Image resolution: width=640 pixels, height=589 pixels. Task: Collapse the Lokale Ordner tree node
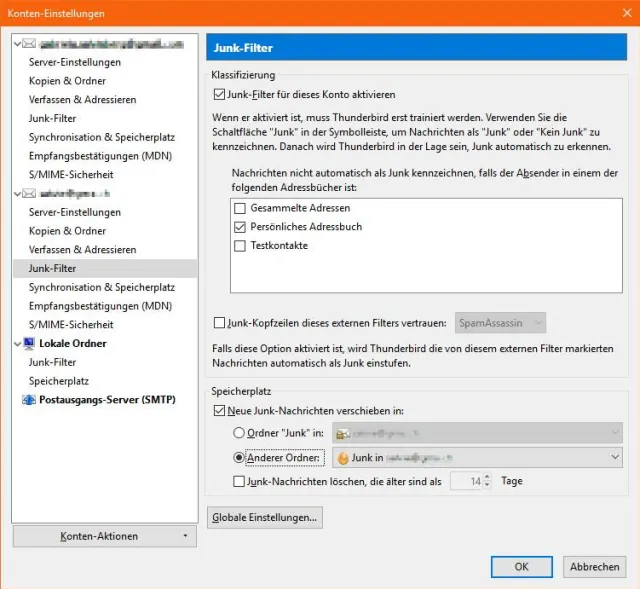tap(18, 344)
